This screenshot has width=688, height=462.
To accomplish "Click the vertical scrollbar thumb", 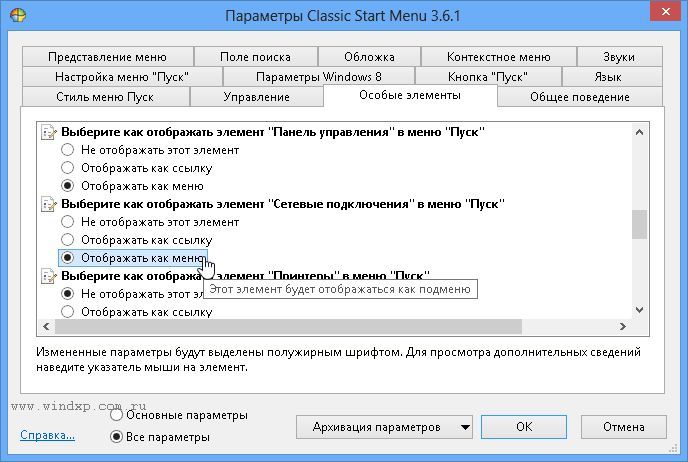I will 639,225.
